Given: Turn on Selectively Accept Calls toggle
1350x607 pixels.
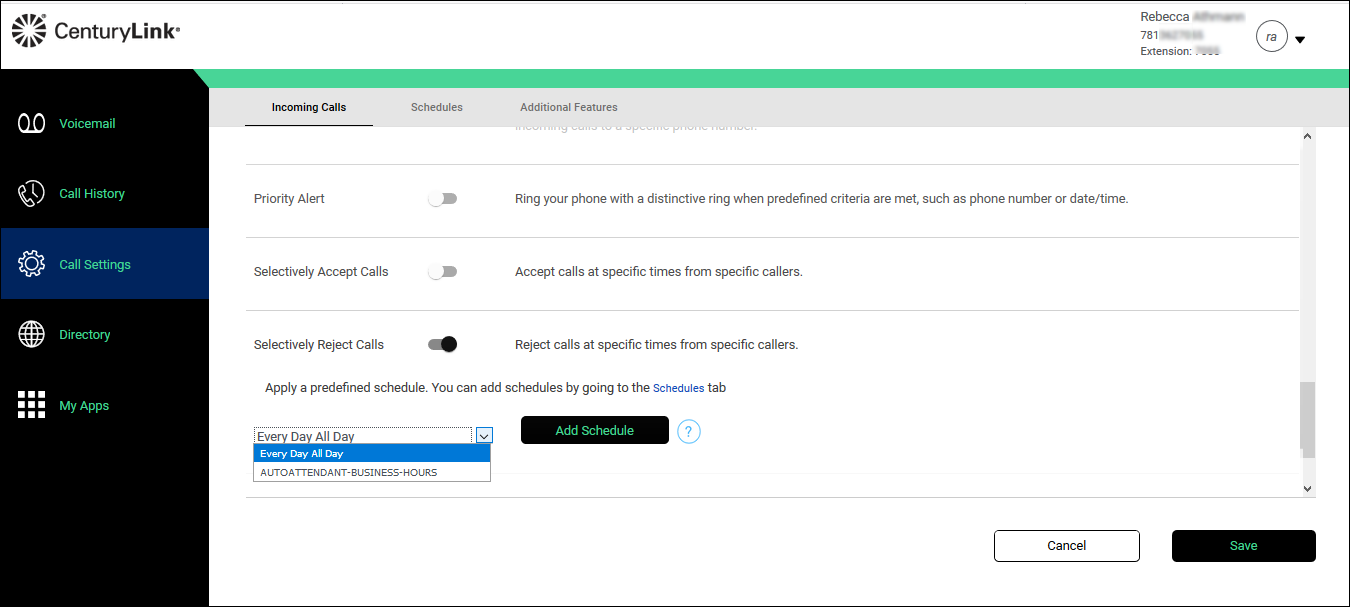Looking at the screenshot, I should (x=442, y=272).
